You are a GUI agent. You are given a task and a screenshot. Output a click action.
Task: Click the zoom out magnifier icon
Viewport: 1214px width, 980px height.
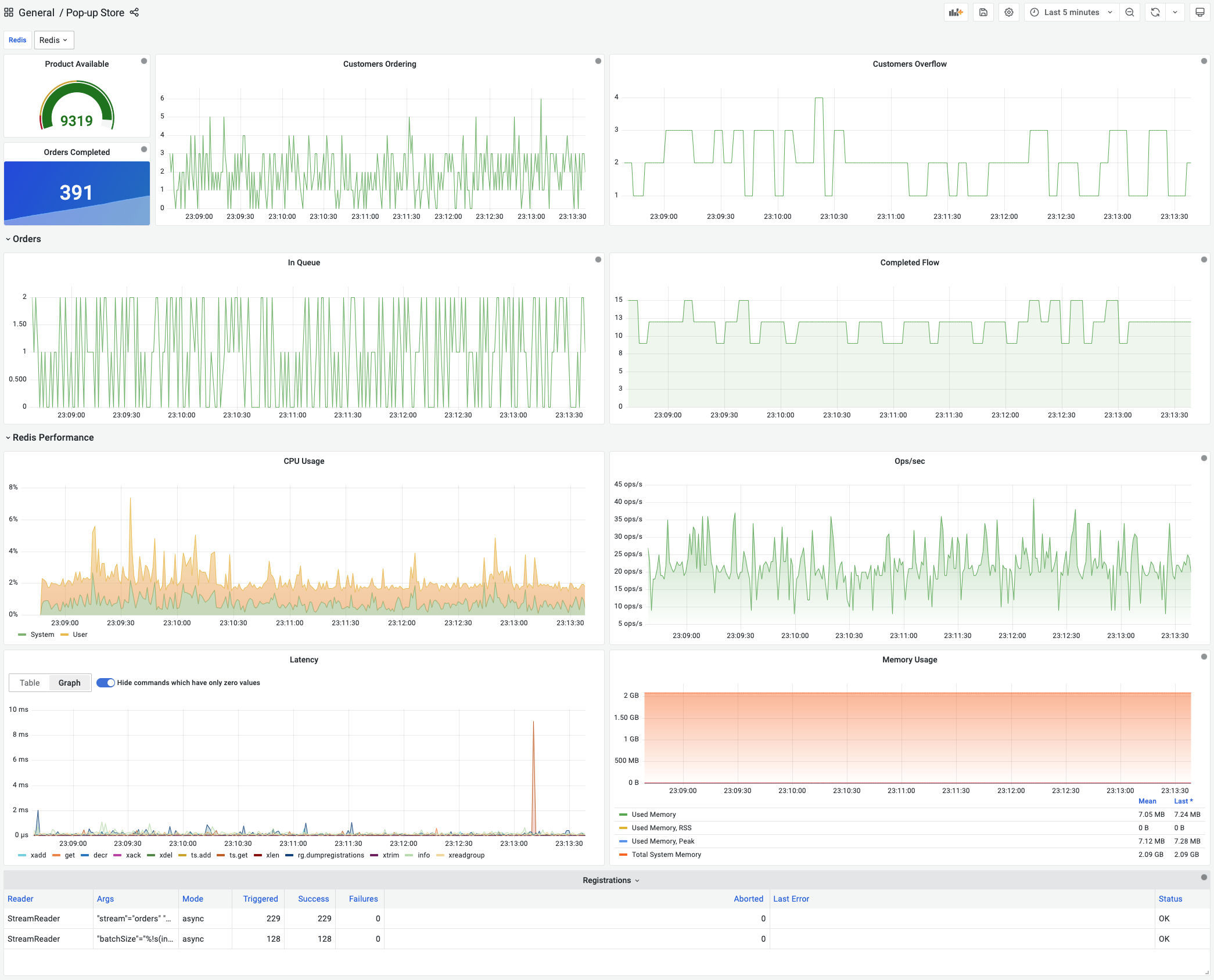pos(1130,12)
